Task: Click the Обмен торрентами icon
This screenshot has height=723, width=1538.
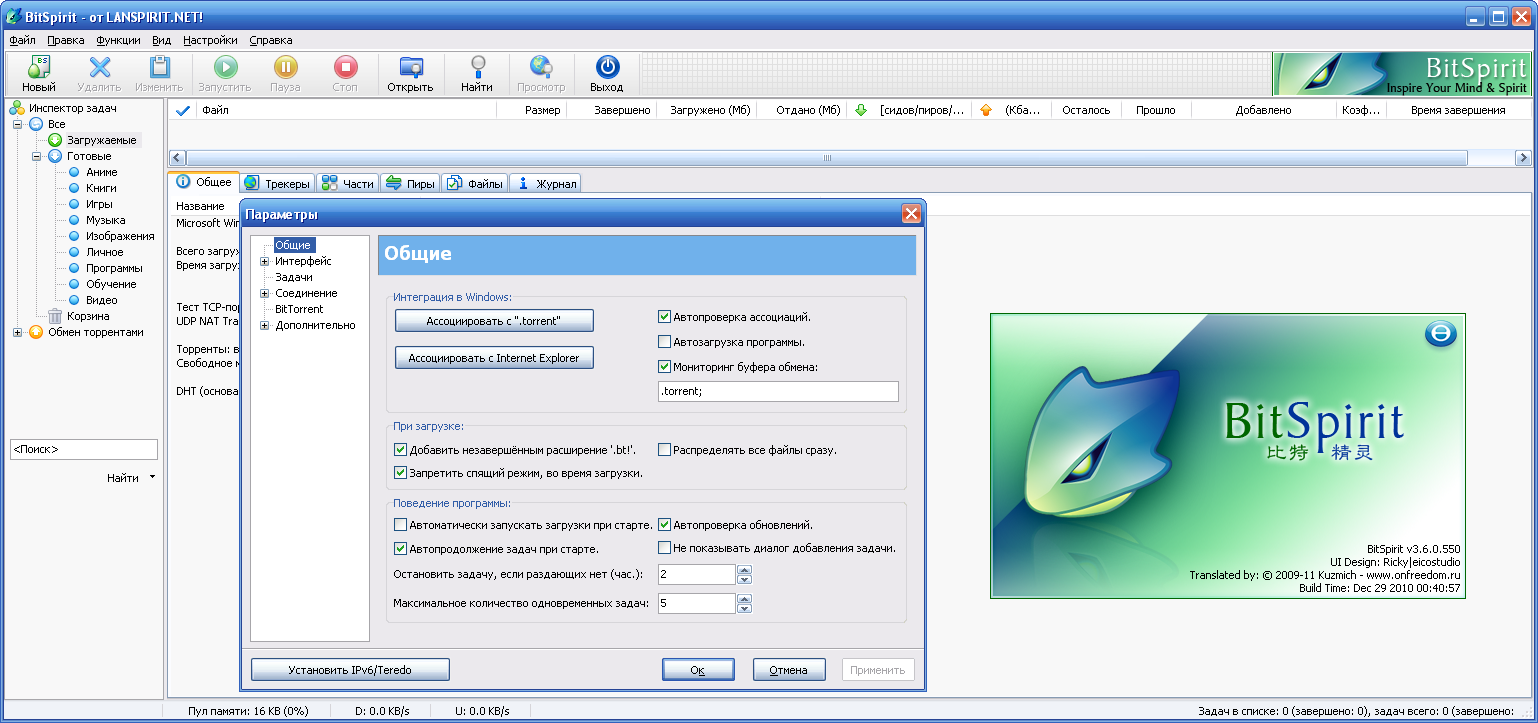Action: click(36, 332)
